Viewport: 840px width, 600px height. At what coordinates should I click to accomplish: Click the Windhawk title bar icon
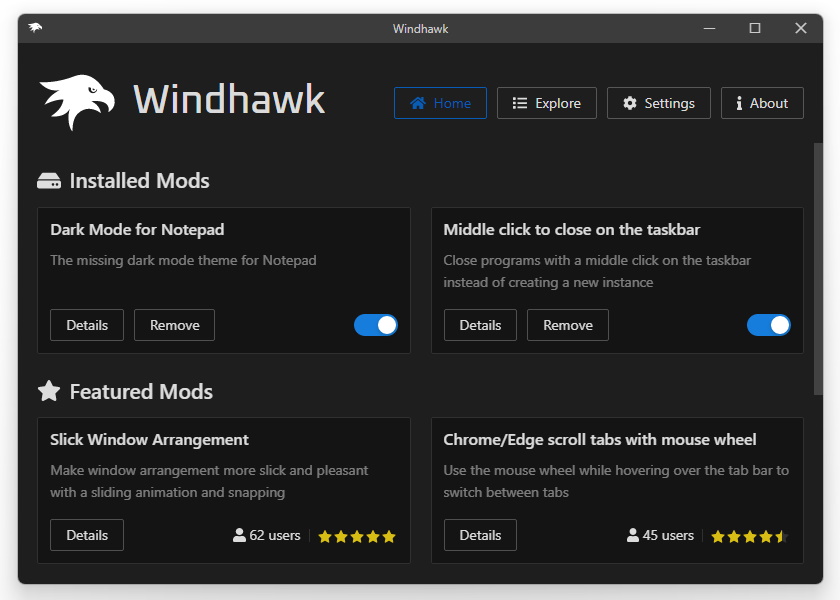click(x=36, y=29)
